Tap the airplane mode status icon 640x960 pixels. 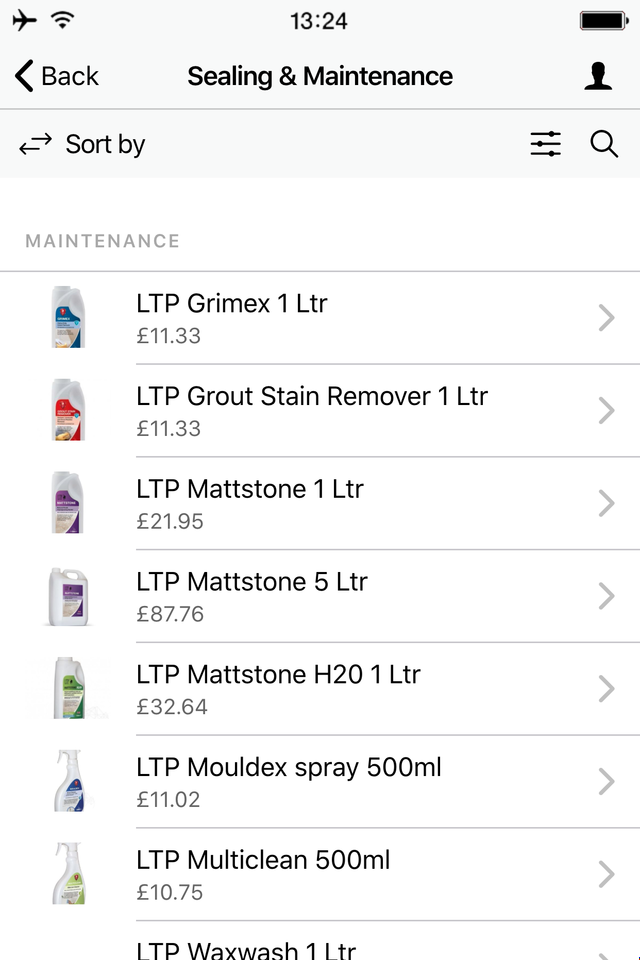[24, 20]
